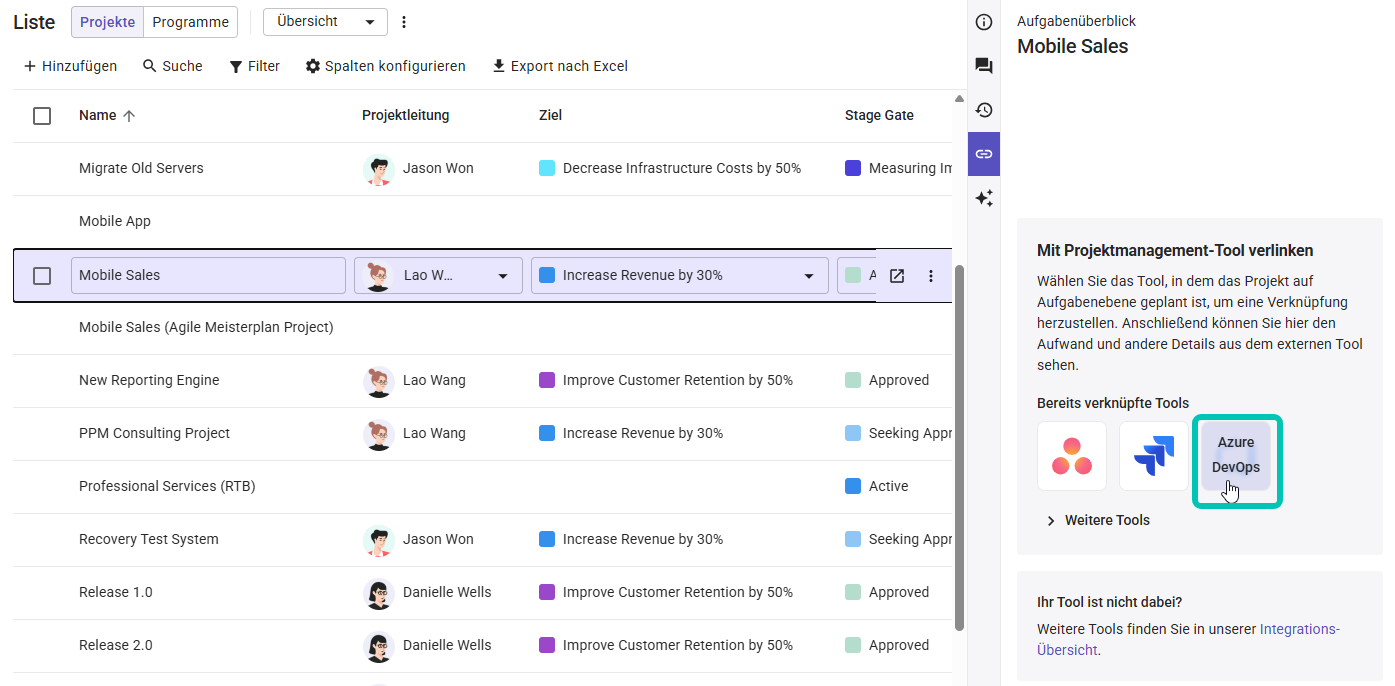The image size is (1395, 686).
Task: Choose the Asana tool tile
Action: point(1072,456)
